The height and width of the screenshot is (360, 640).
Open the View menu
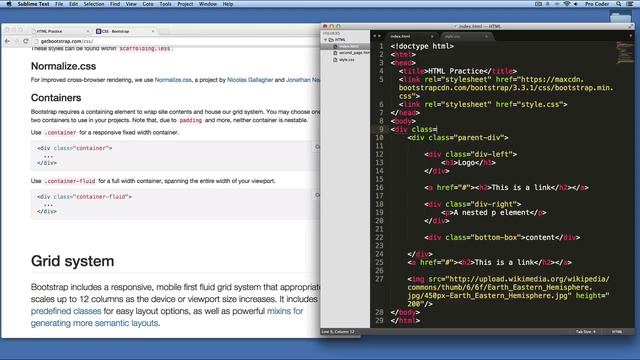(x=131, y=4)
